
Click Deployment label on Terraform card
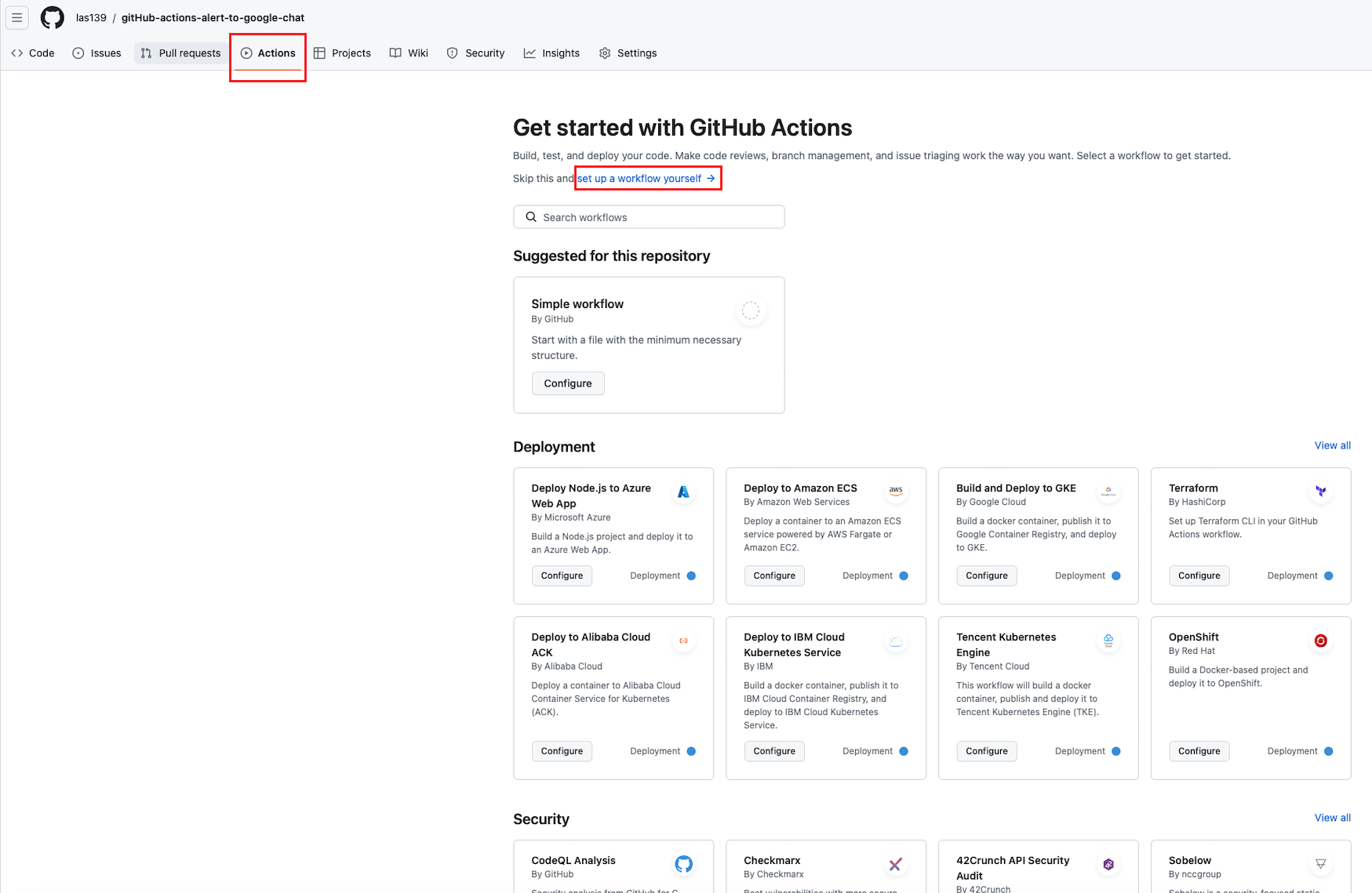[1293, 575]
